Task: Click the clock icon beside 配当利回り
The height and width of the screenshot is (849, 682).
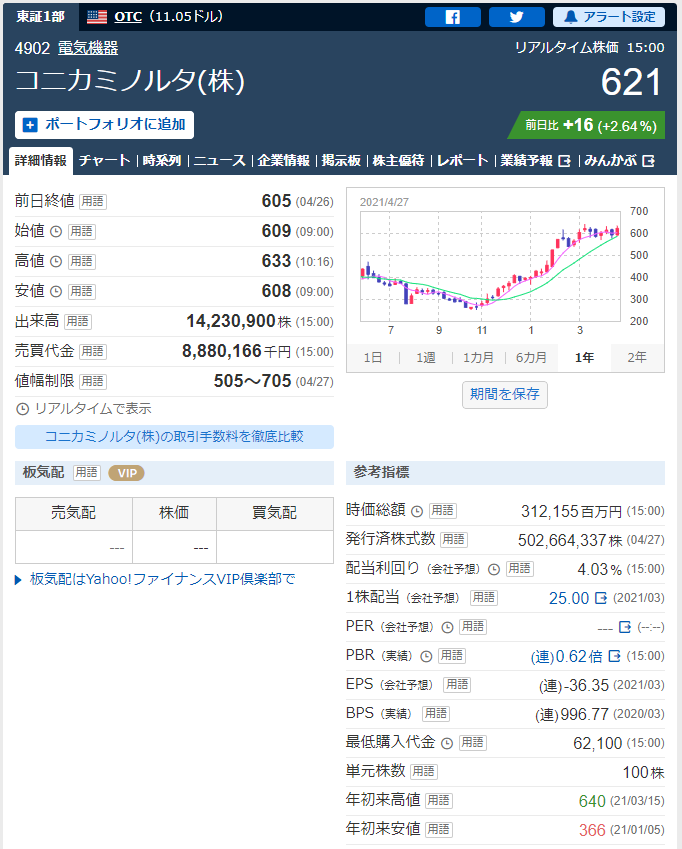Action: 494,569
